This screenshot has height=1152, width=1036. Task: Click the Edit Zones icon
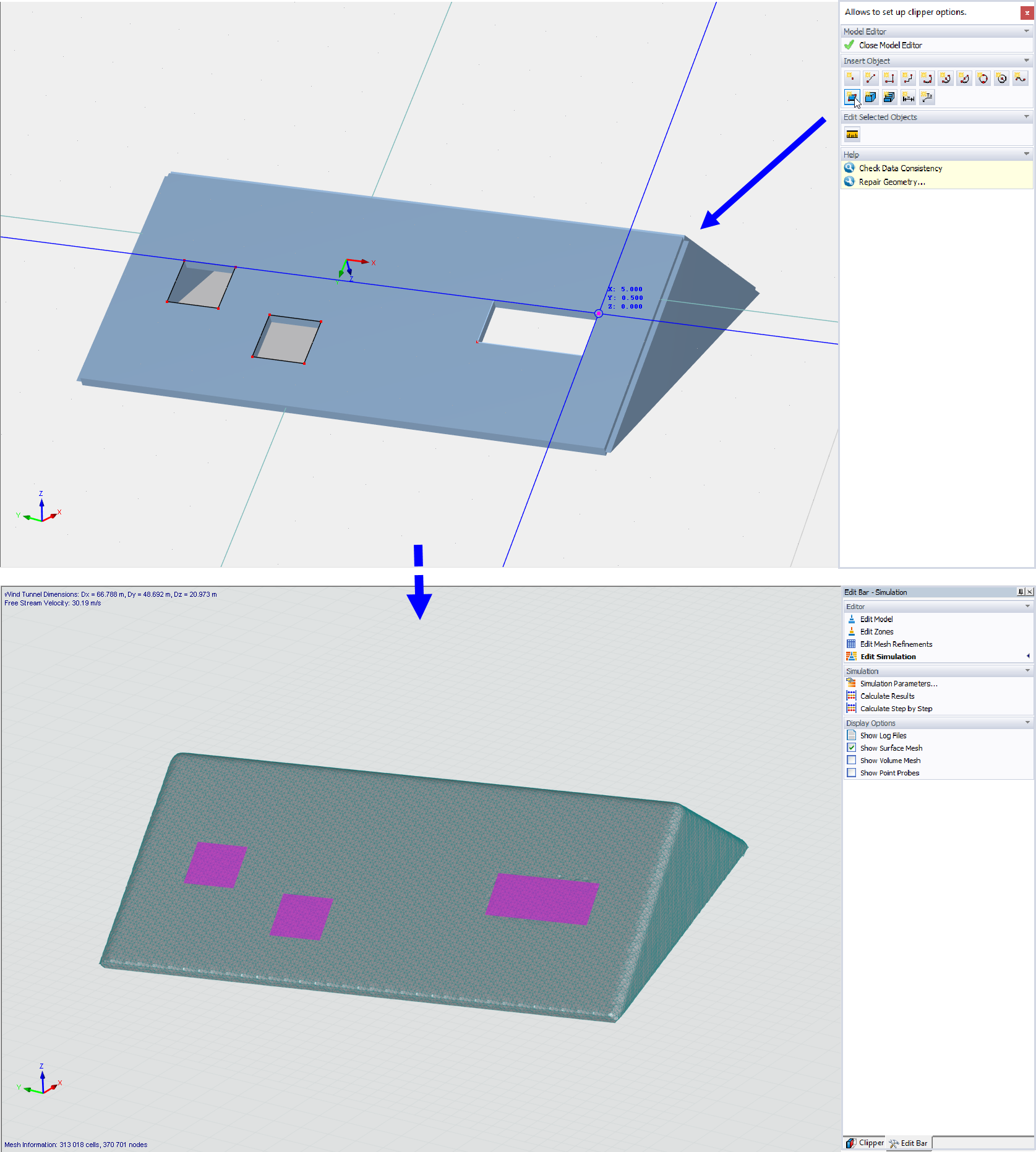pyautogui.click(x=852, y=631)
